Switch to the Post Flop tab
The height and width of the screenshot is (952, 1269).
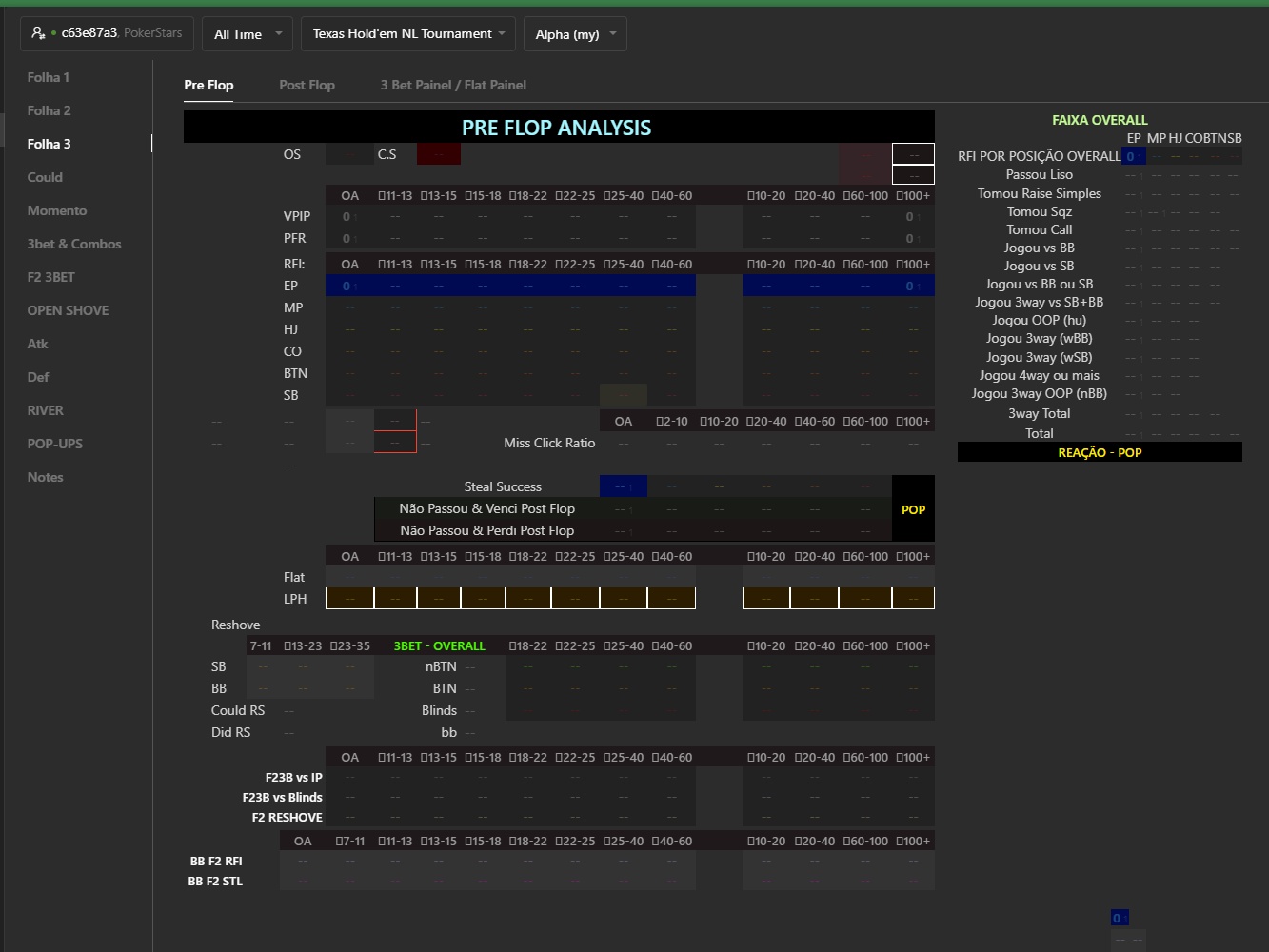(x=307, y=85)
